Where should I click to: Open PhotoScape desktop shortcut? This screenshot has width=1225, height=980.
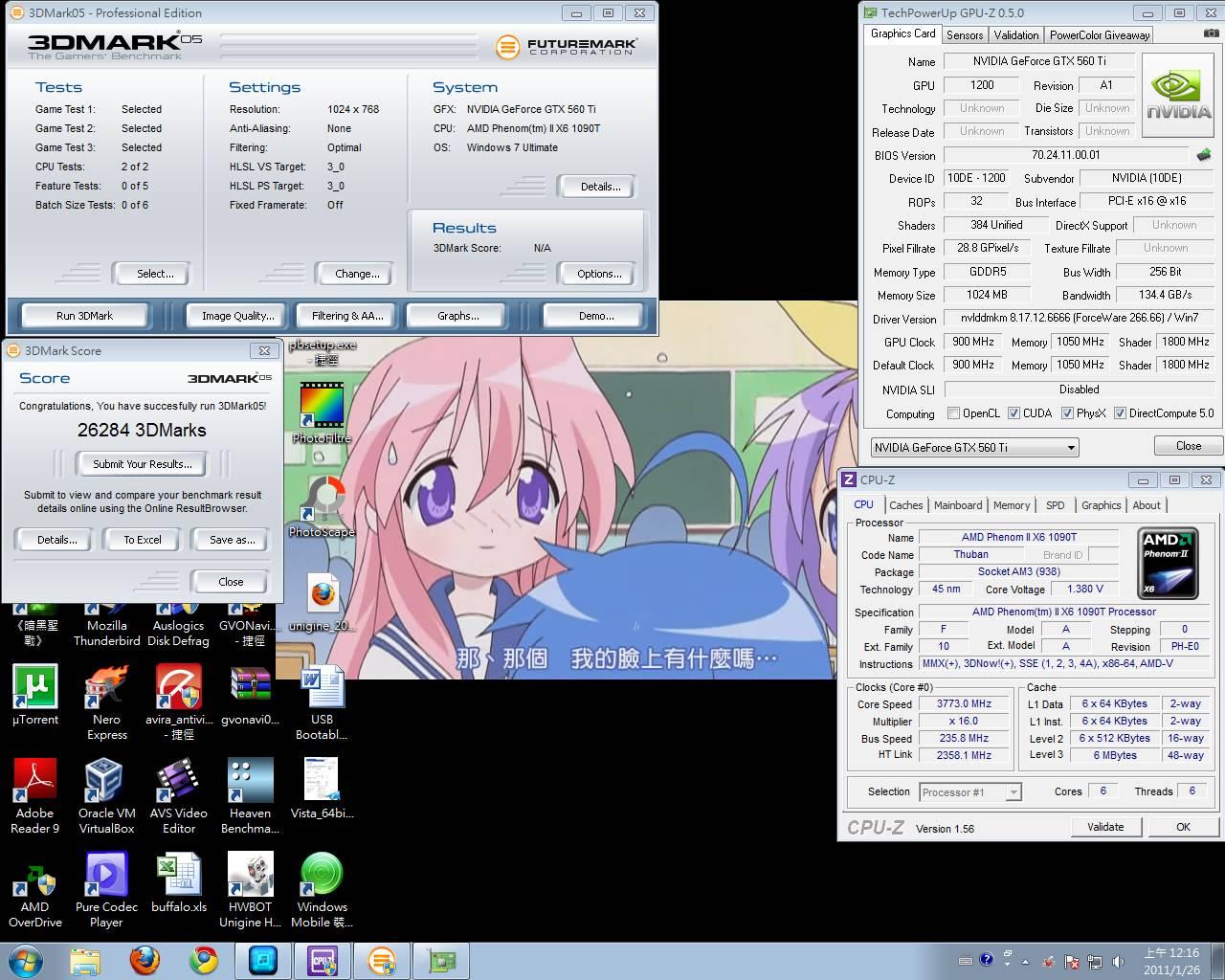tap(322, 507)
